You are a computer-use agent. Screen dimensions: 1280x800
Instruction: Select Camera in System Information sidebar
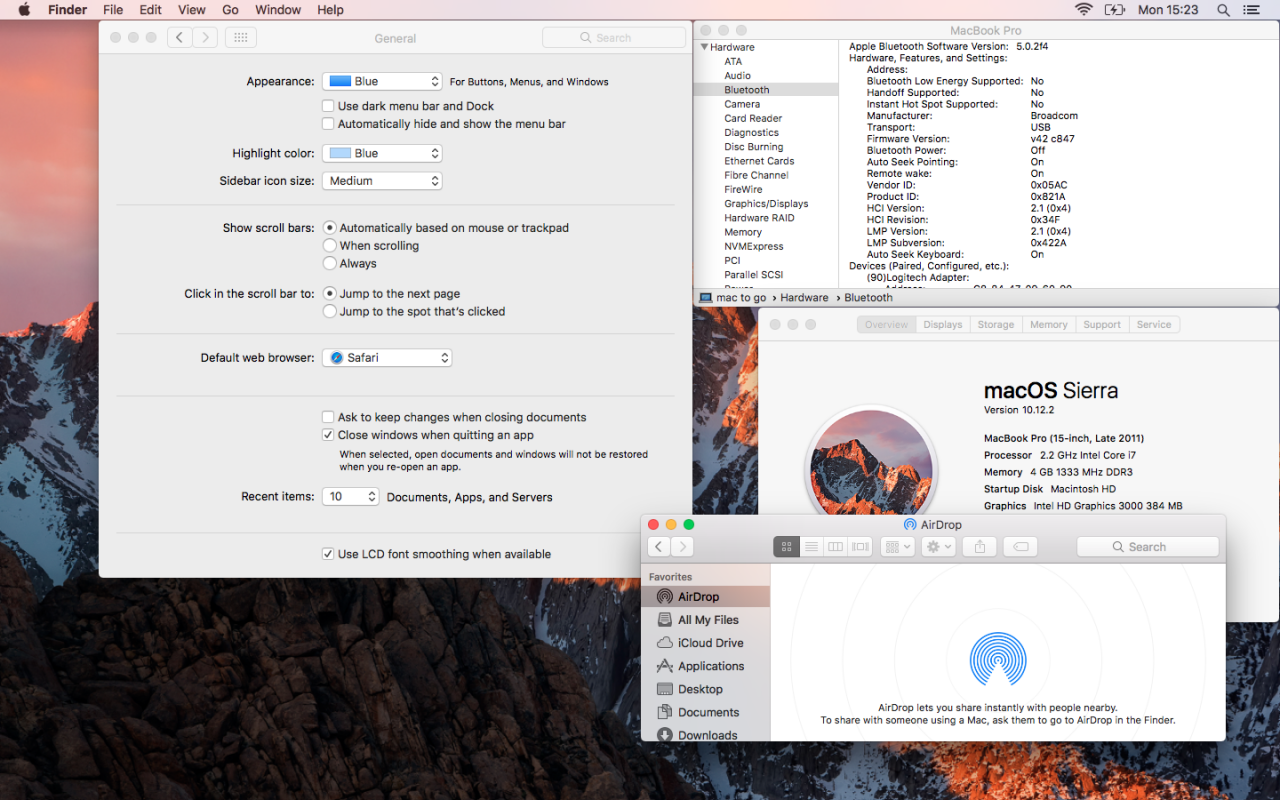(742, 104)
